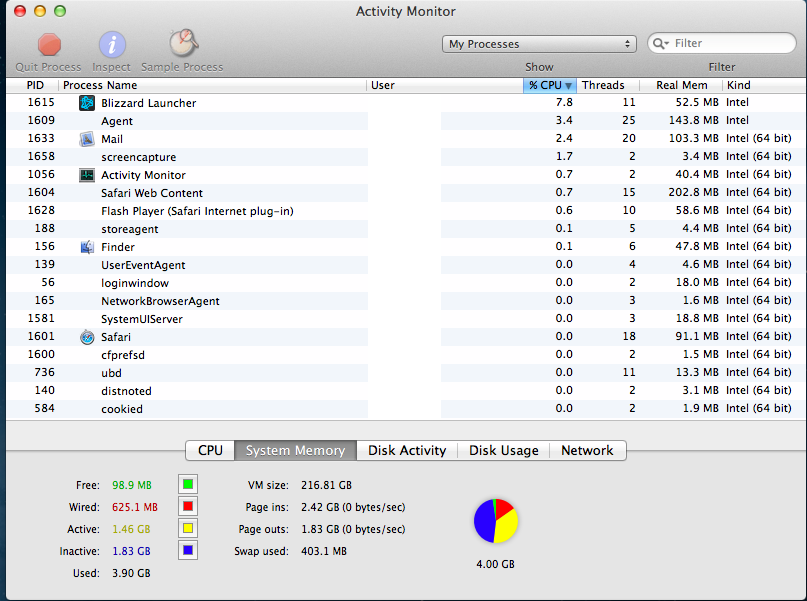This screenshot has width=807, height=601.
Task: Click the Used 3.90 GB value
Action: pos(131,573)
